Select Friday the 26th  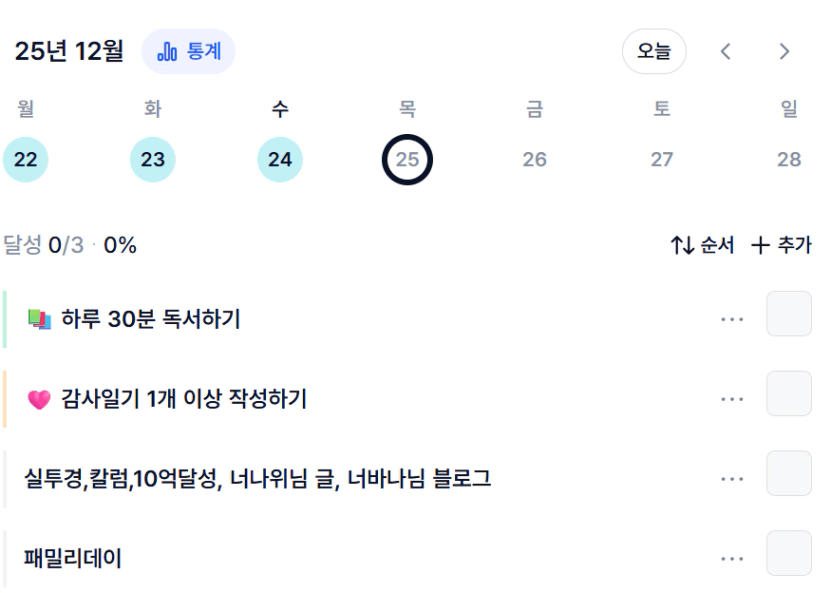(534, 160)
